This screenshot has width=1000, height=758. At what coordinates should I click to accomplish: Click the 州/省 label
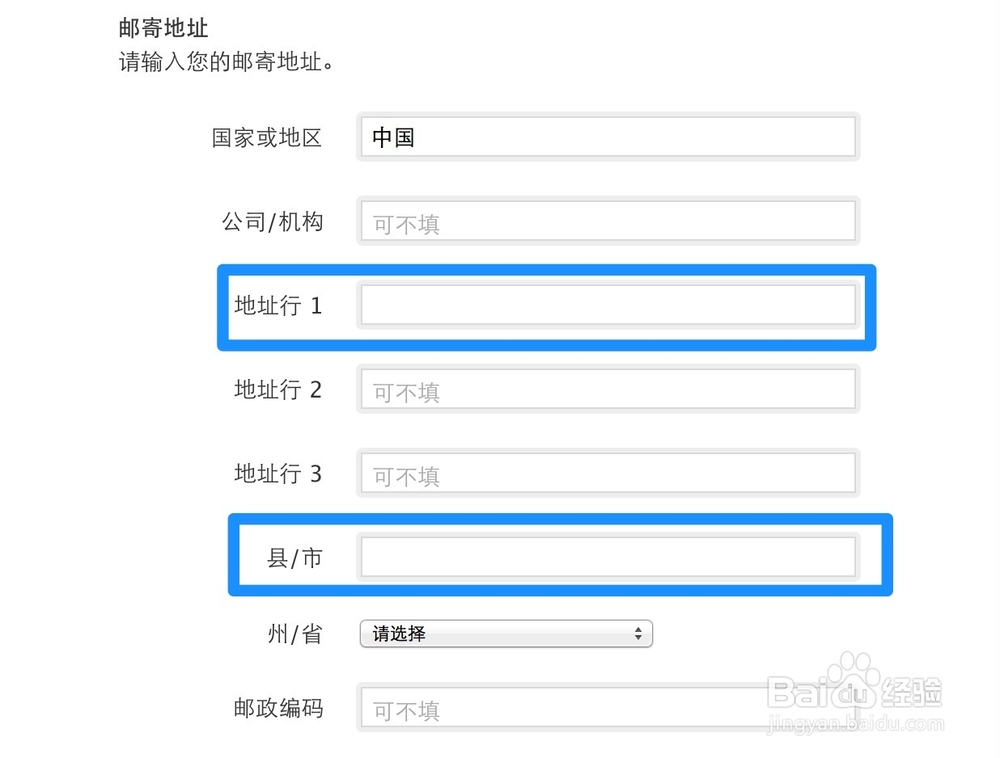point(294,634)
